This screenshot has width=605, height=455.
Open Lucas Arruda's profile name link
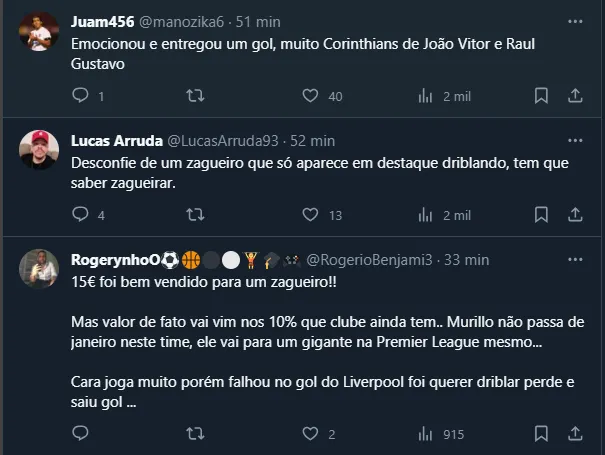click(x=111, y=140)
